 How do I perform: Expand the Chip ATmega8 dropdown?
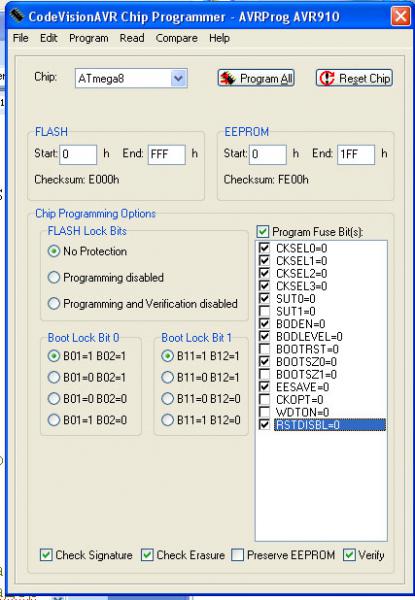pos(178,78)
